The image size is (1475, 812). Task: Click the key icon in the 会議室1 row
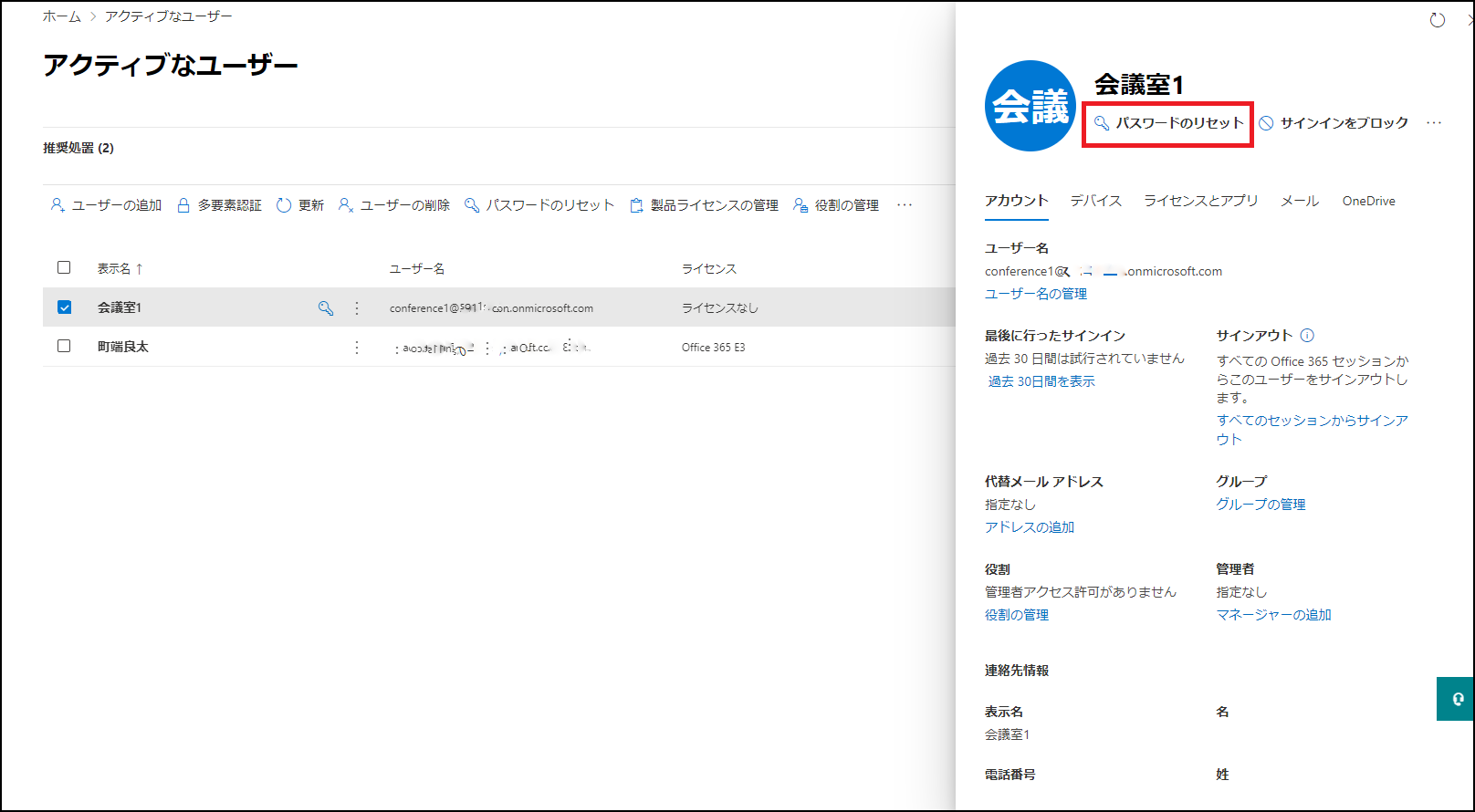coord(326,308)
